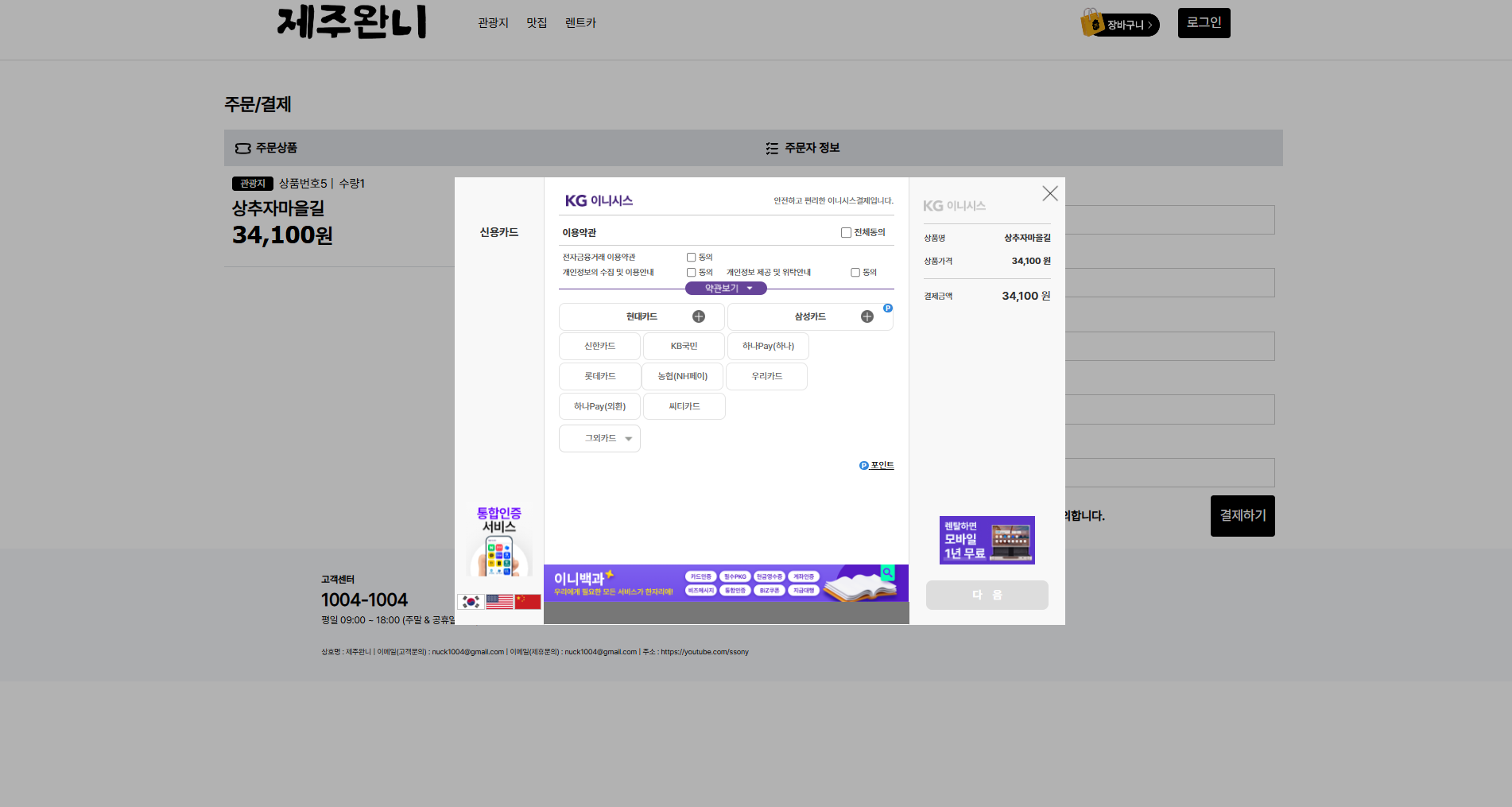Choose 농협(NH페이)
Image resolution: width=1512 pixels, height=807 pixels.
[683, 376]
